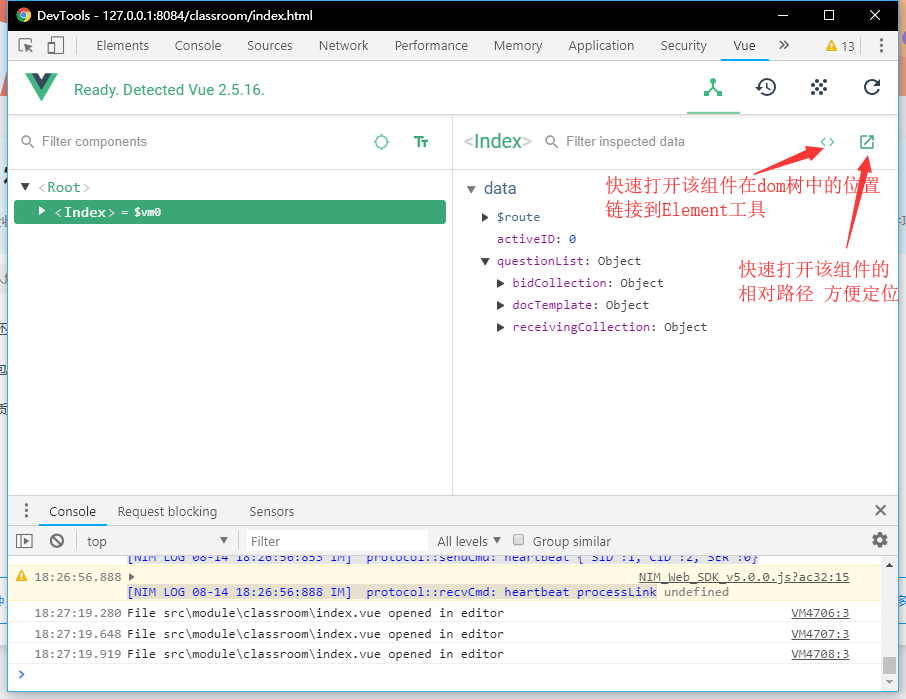Open the Sources tab
Viewport: 906px width, 699px height.
pos(270,46)
